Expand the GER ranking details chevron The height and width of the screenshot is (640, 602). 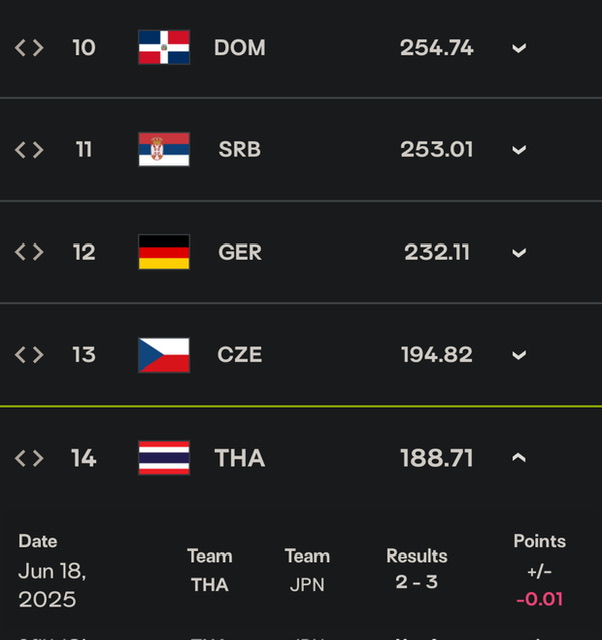point(519,253)
